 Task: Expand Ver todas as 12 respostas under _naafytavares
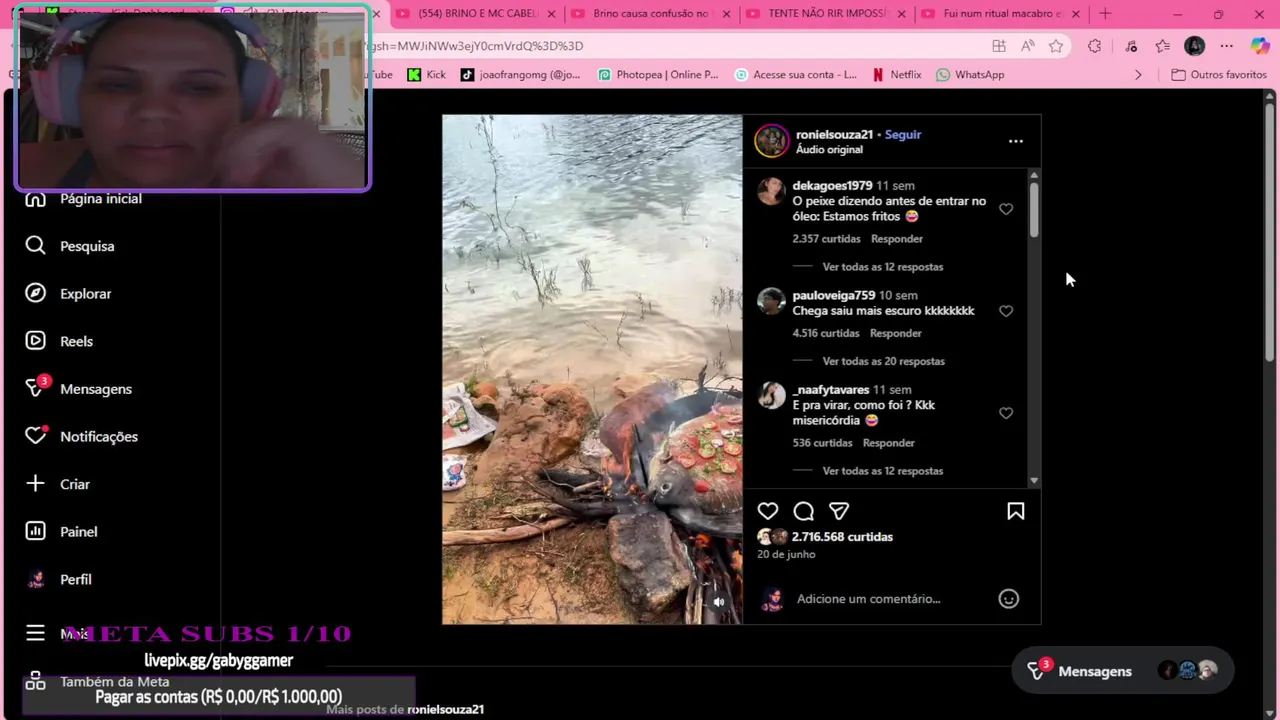pyautogui.click(x=882, y=471)
